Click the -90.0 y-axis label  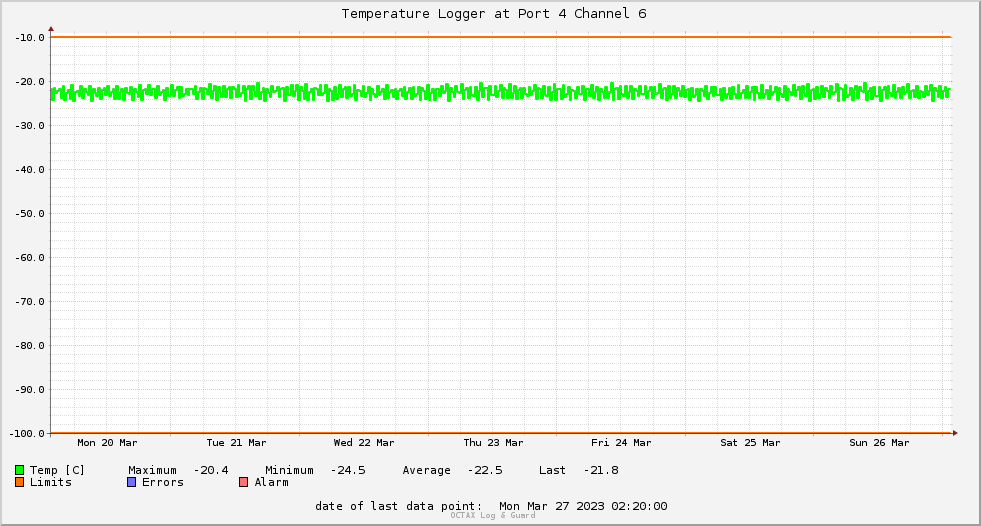[x=29, y=390]
